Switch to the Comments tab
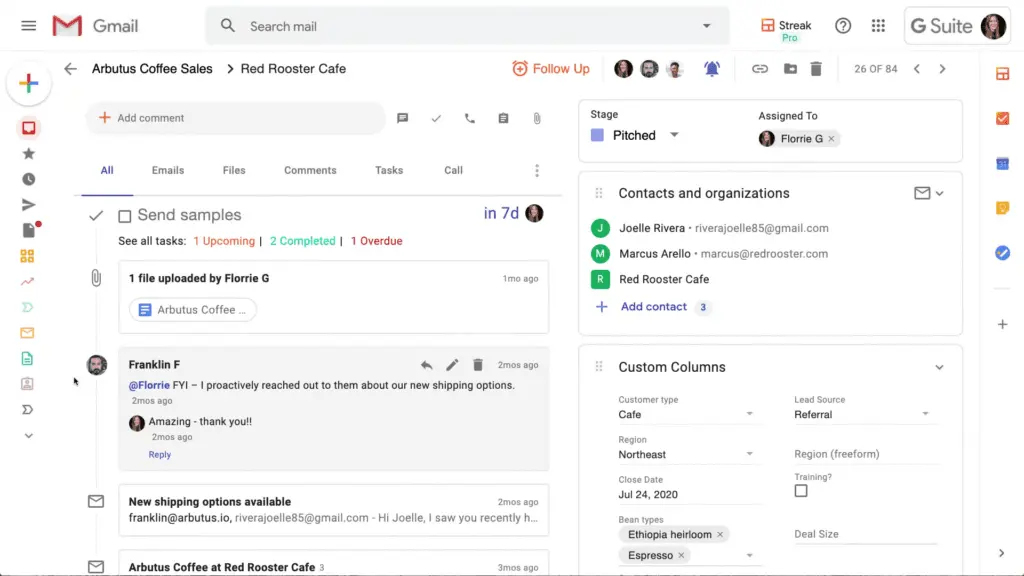The height and width of the screenshot is (576, 1024). (310, 170)
